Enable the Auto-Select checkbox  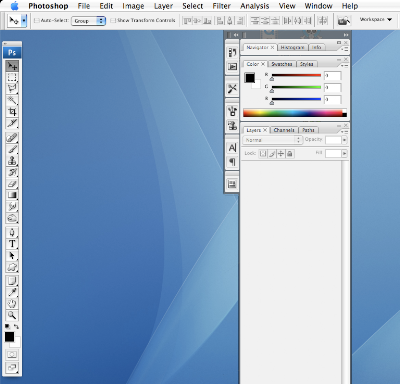[x=37, y=21]
